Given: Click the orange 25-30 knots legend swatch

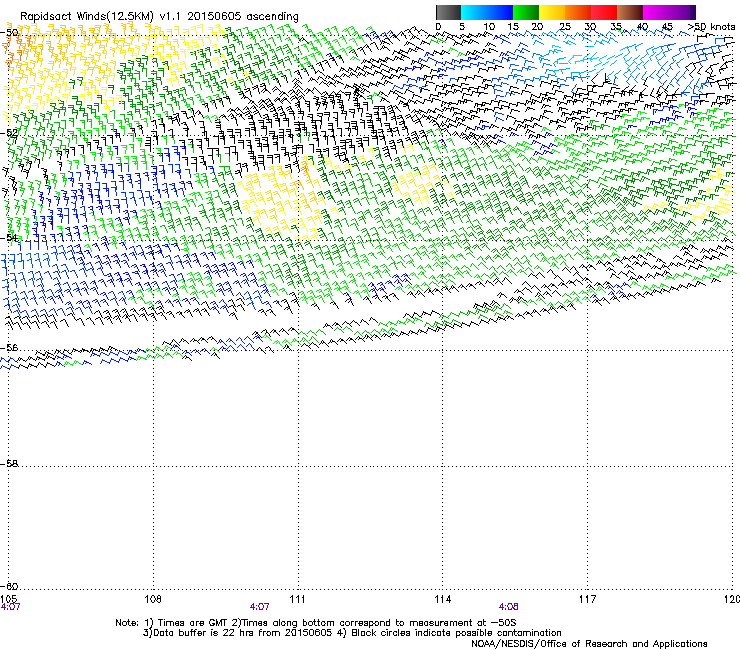Looking at the screenshot, I should point(578,12).
